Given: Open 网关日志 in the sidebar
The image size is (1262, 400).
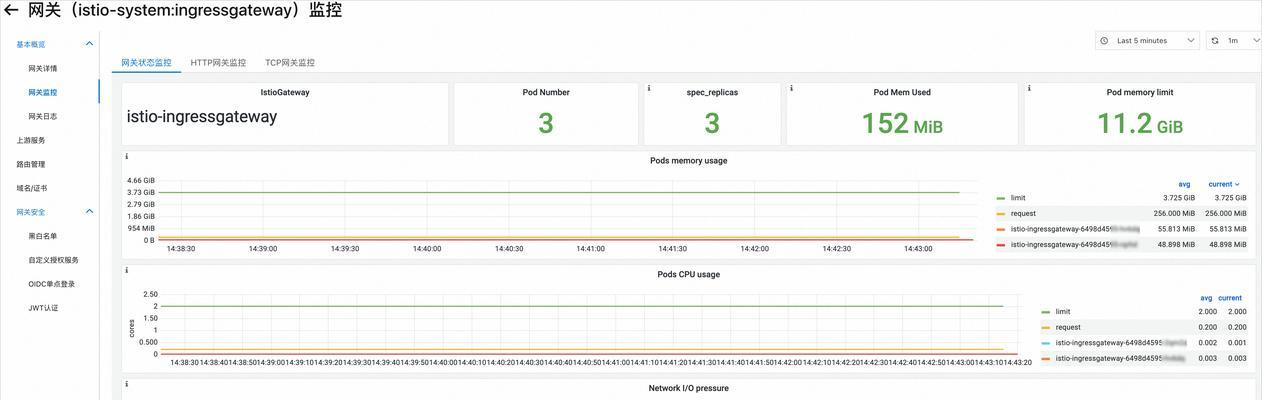Looking at the screenshot, I should [x=43, y=116].
